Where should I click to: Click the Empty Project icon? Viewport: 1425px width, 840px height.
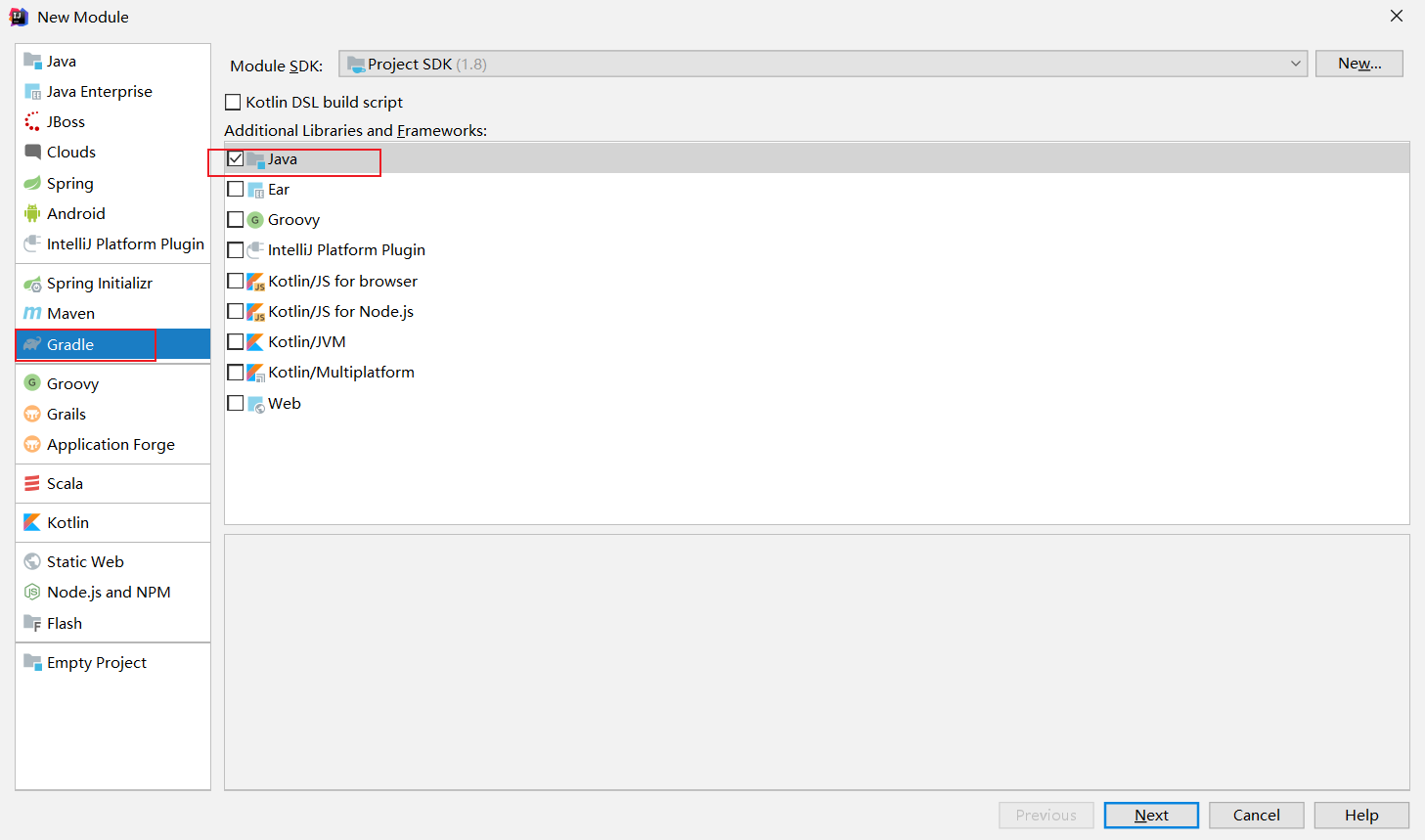point(32,663)
